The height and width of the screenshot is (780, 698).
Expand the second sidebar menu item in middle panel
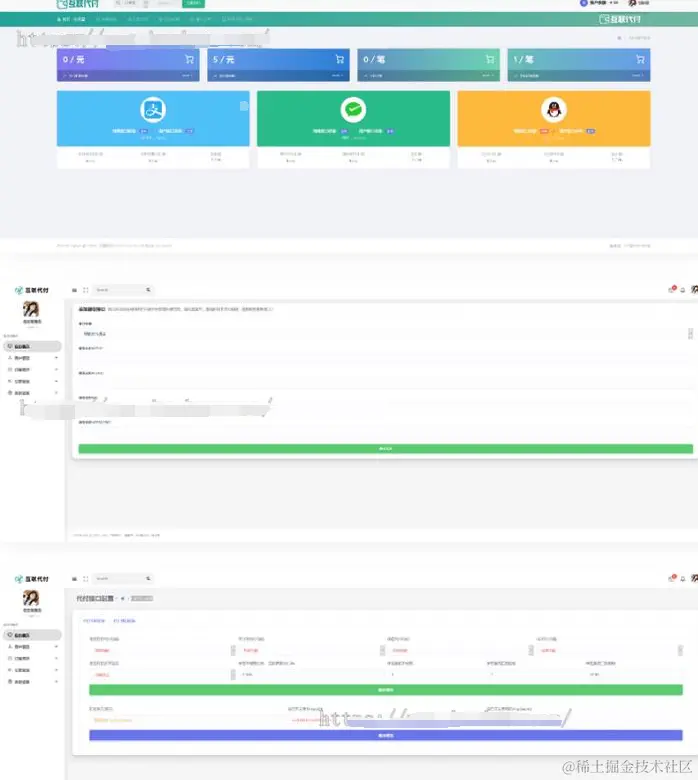pyautogui.click(x=33, y=358)
